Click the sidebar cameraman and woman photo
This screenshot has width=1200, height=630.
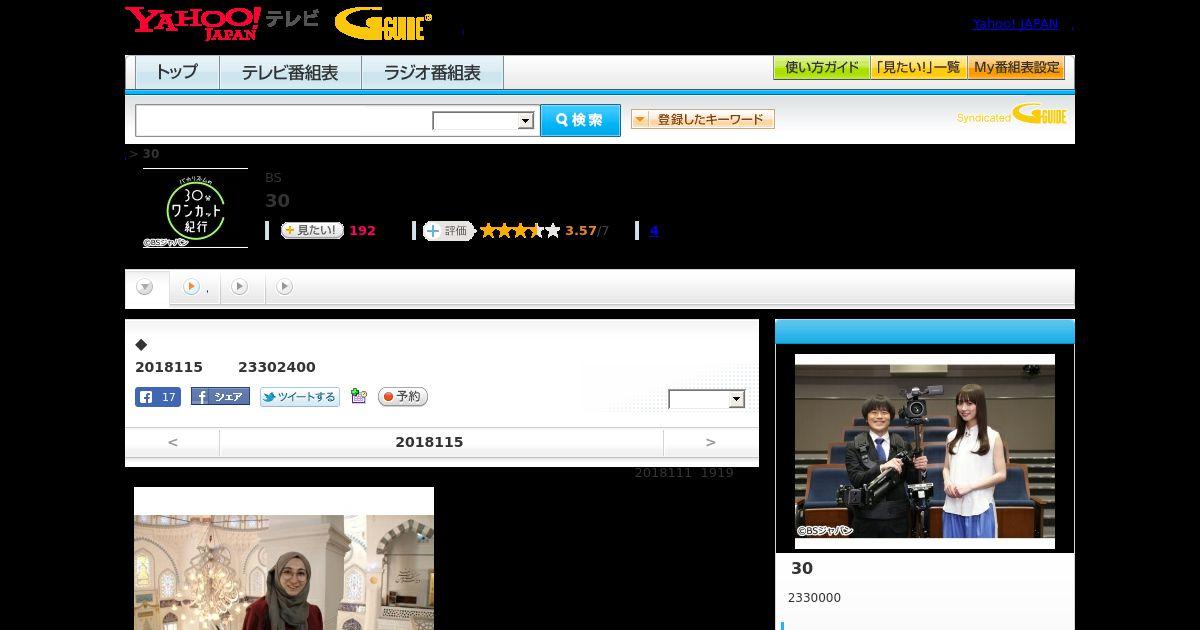(x=925, y=451)
